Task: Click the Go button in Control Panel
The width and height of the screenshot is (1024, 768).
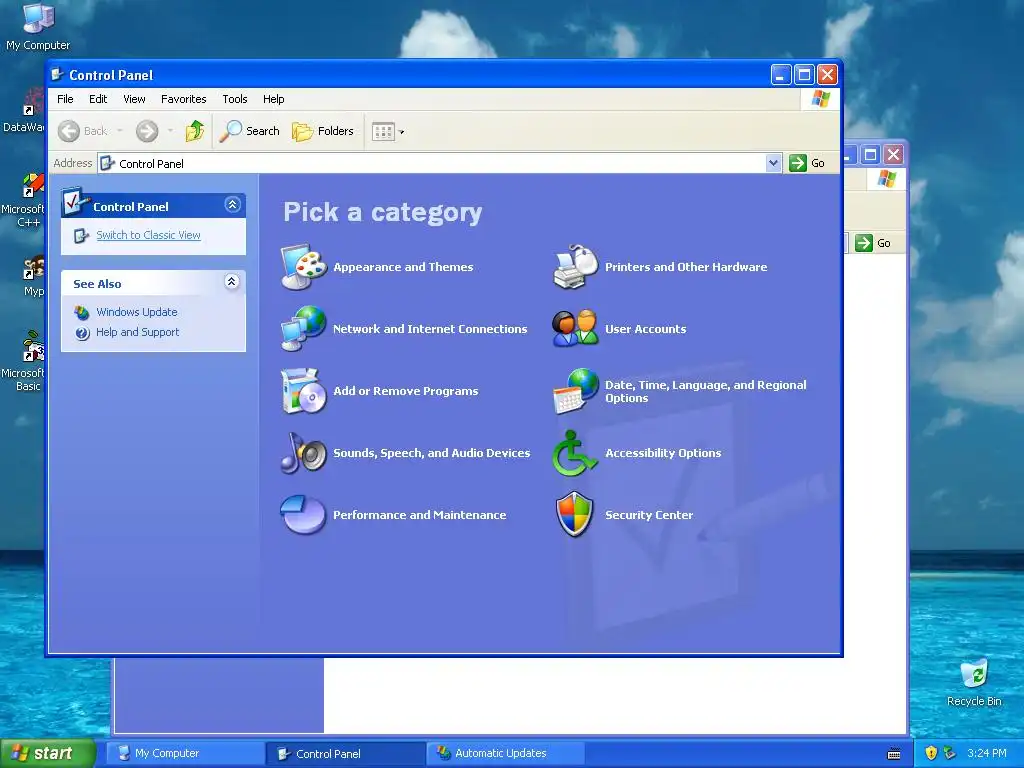Action: [x=807, y=163]
